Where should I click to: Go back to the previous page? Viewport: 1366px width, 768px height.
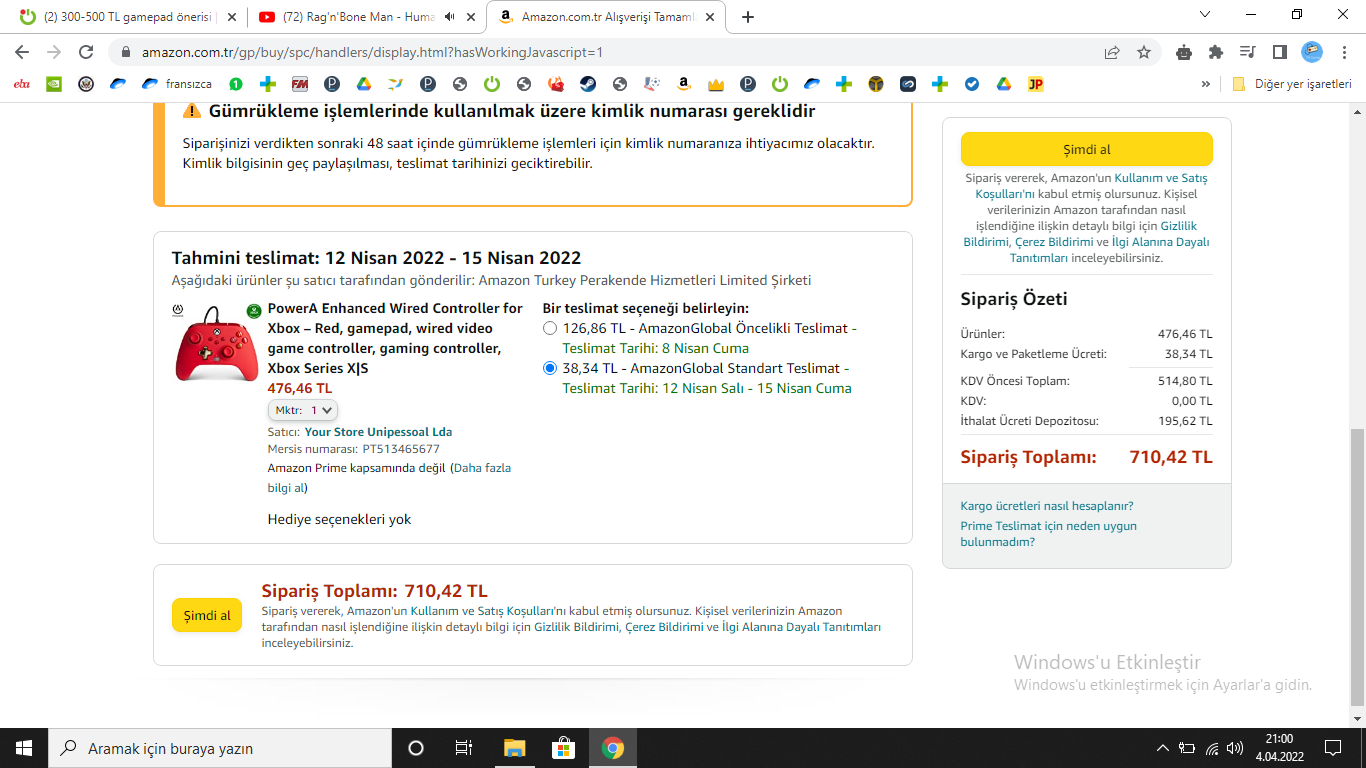pos(22,52)
